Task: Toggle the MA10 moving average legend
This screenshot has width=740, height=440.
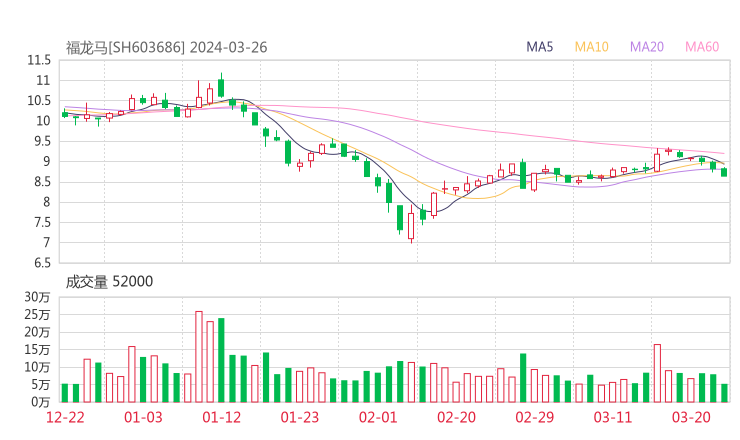Action: coord(591,47)
